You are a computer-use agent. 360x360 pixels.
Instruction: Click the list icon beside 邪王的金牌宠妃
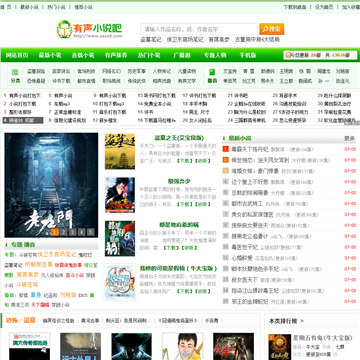coord(226,302)
